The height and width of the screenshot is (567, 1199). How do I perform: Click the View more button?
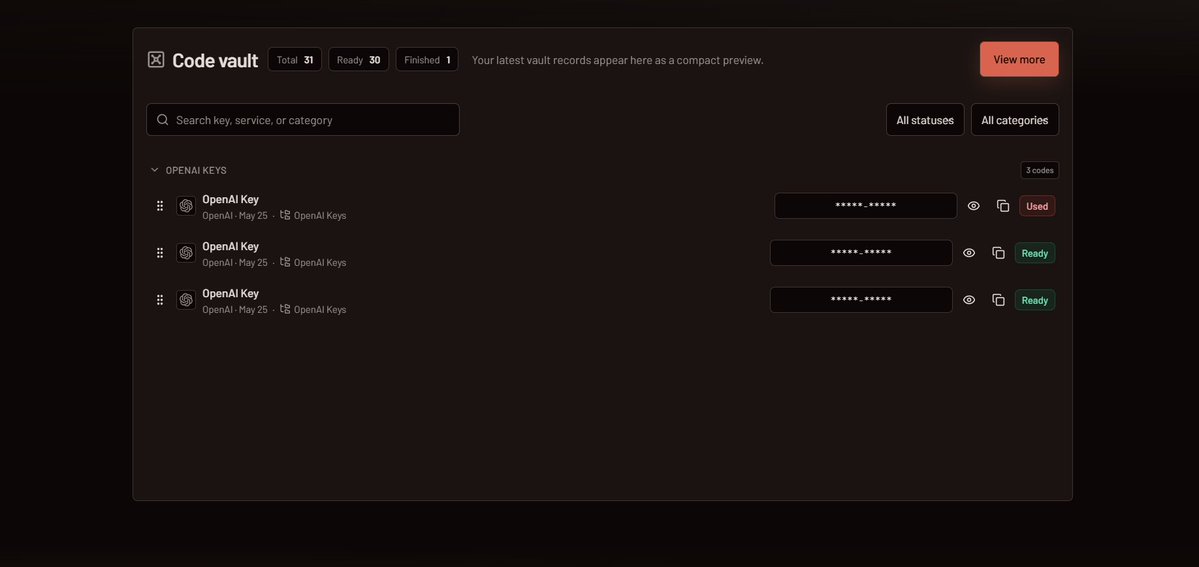[1019, 59]
